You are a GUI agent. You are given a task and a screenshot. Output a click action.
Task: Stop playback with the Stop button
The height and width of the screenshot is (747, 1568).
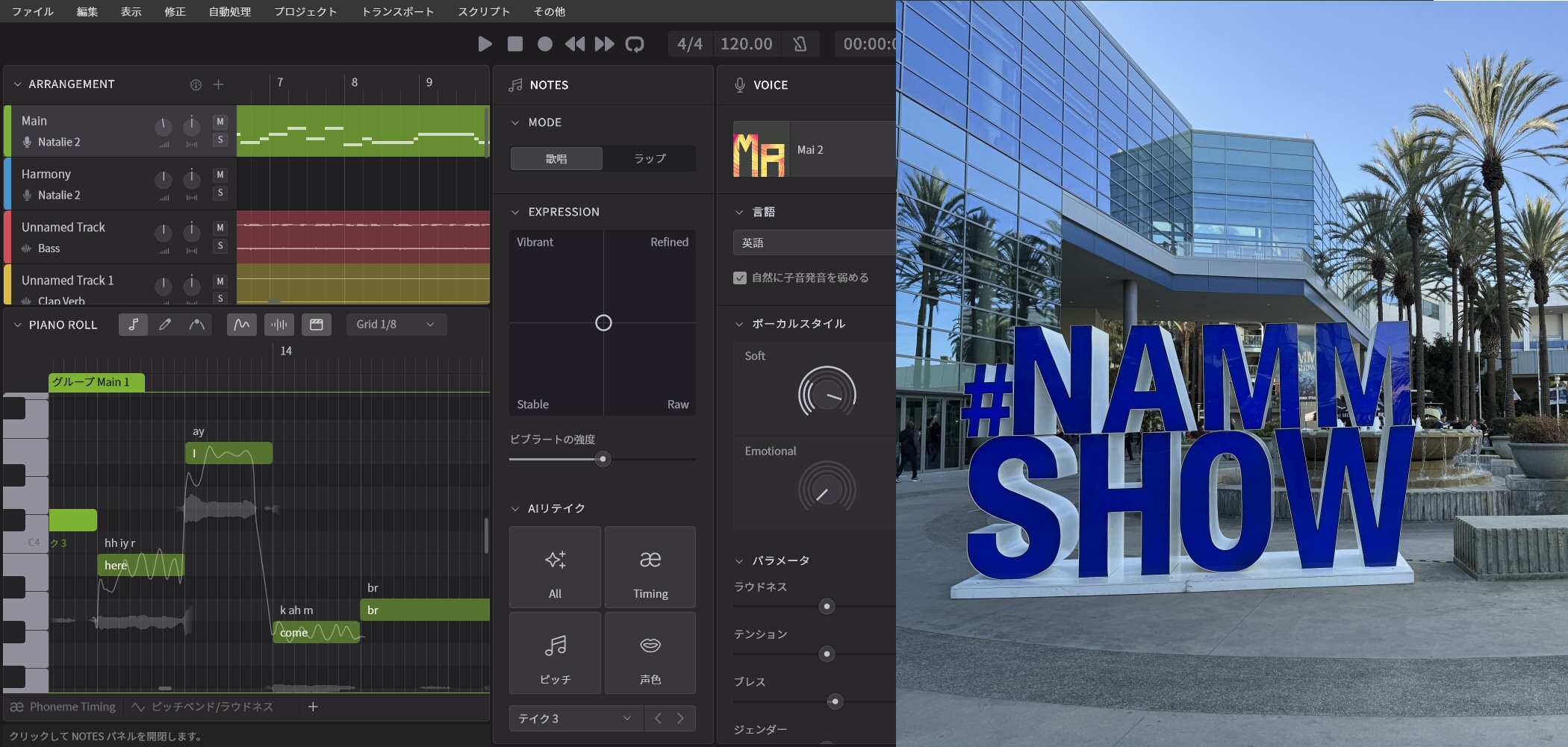pyautogui.click(x=515, y=44)
